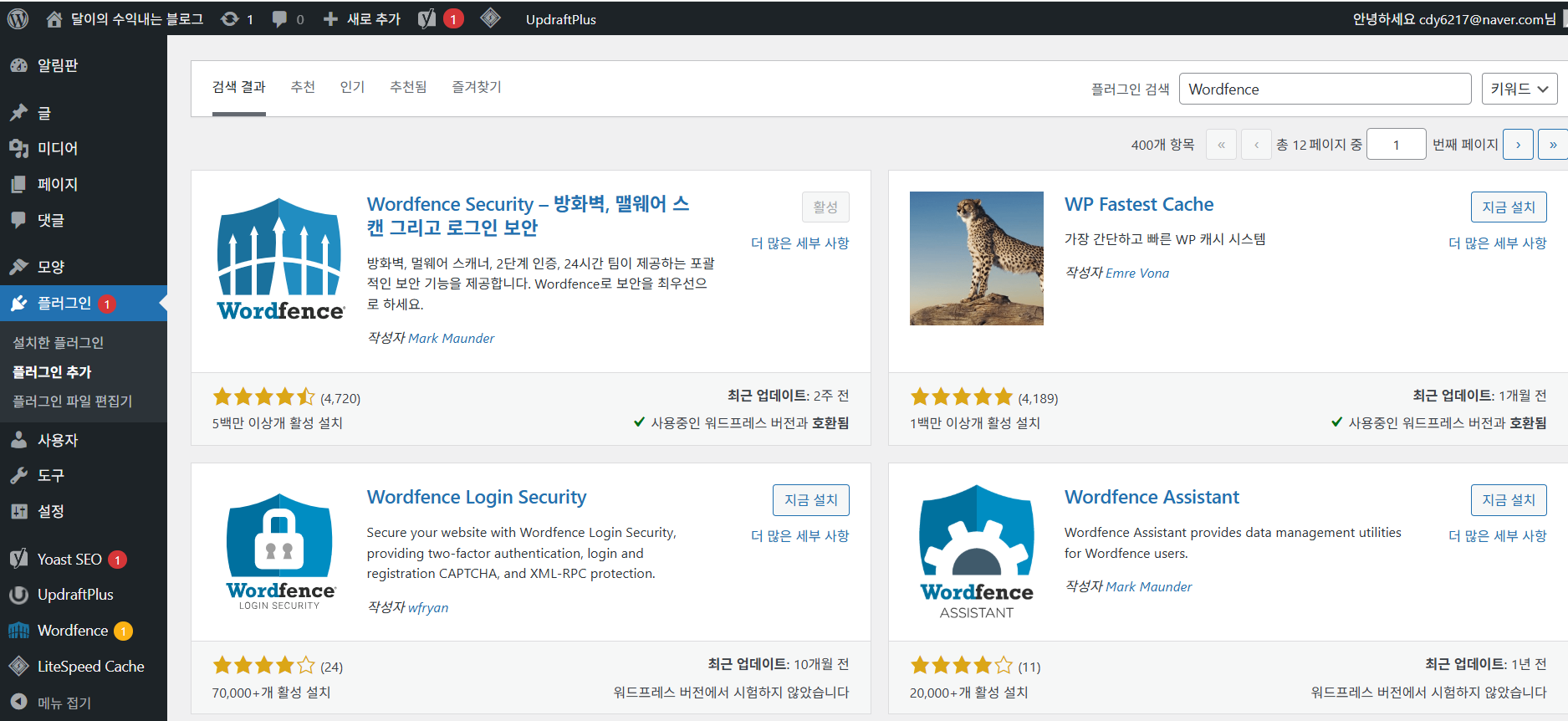Switch to the 추천 tab
Viewport: 1568px width, 721px height.
coord(303,87)
